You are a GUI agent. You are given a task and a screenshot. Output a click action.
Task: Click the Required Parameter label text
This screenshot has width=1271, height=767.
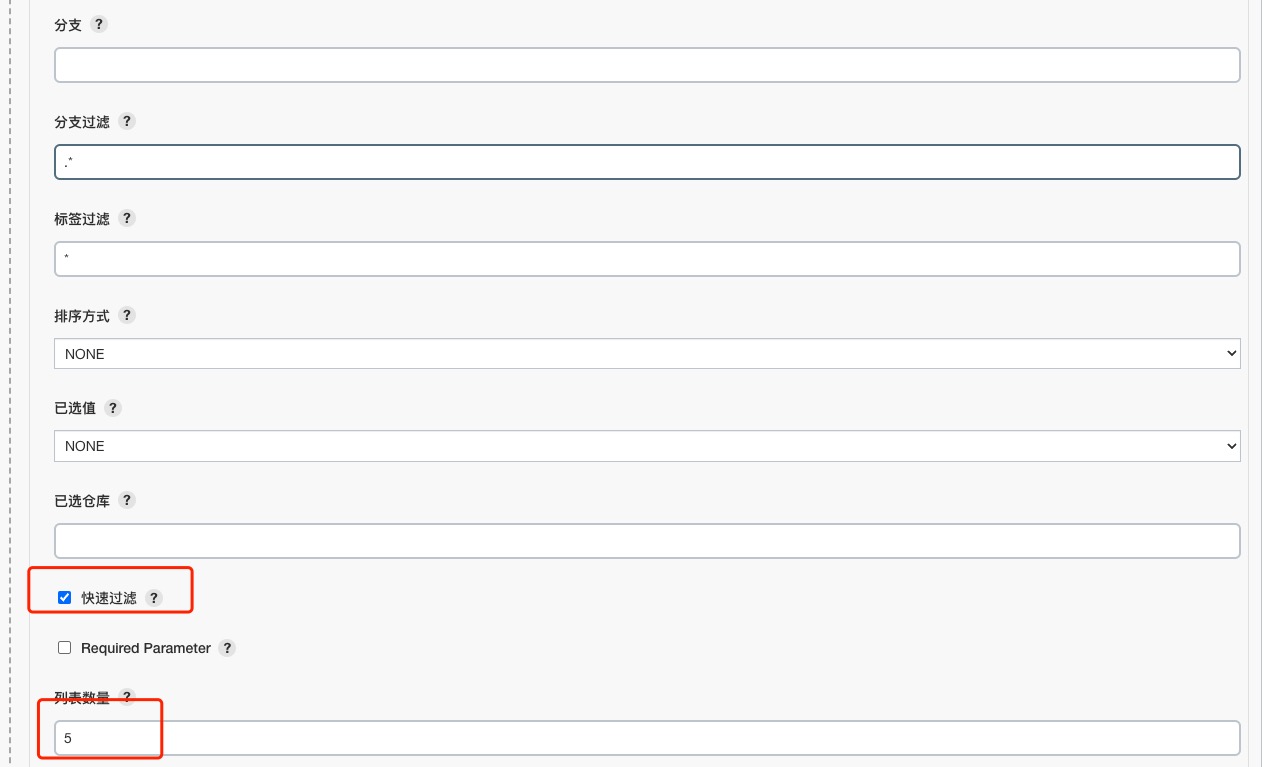[146, 648]
